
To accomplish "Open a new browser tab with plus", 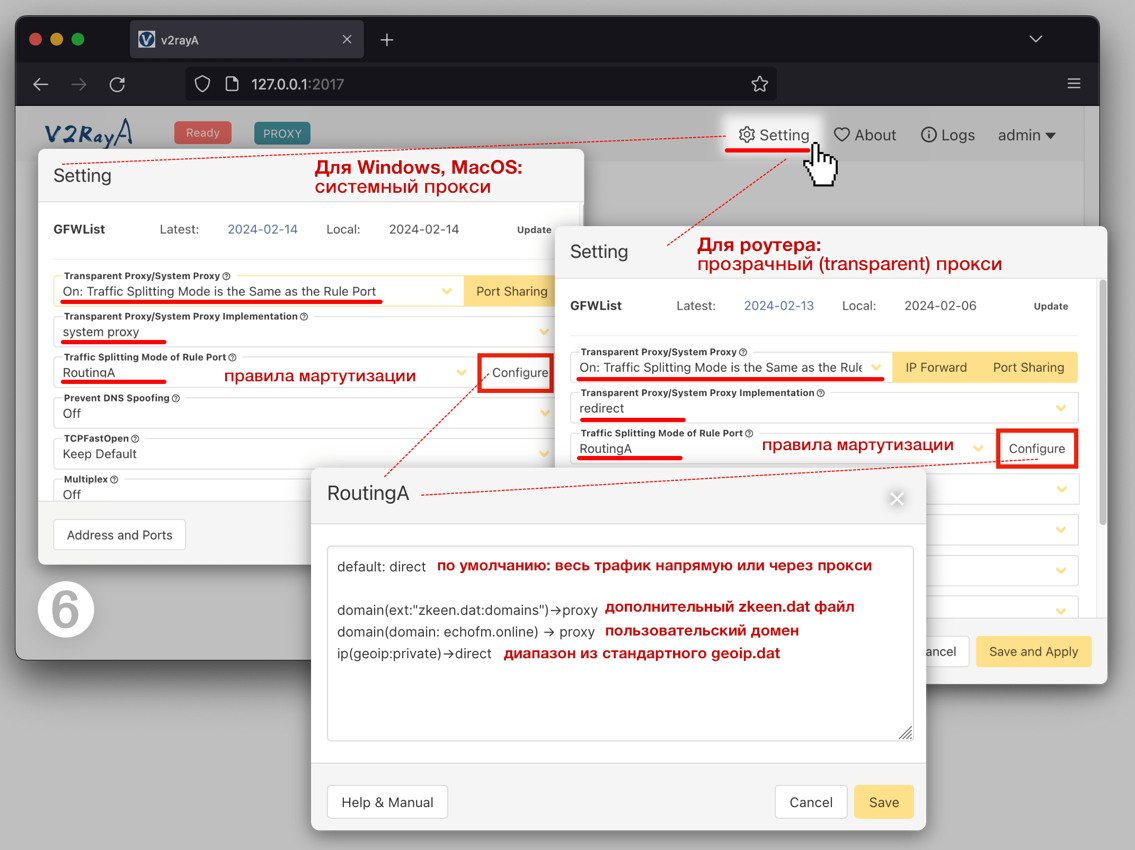I will coord(387,40).
